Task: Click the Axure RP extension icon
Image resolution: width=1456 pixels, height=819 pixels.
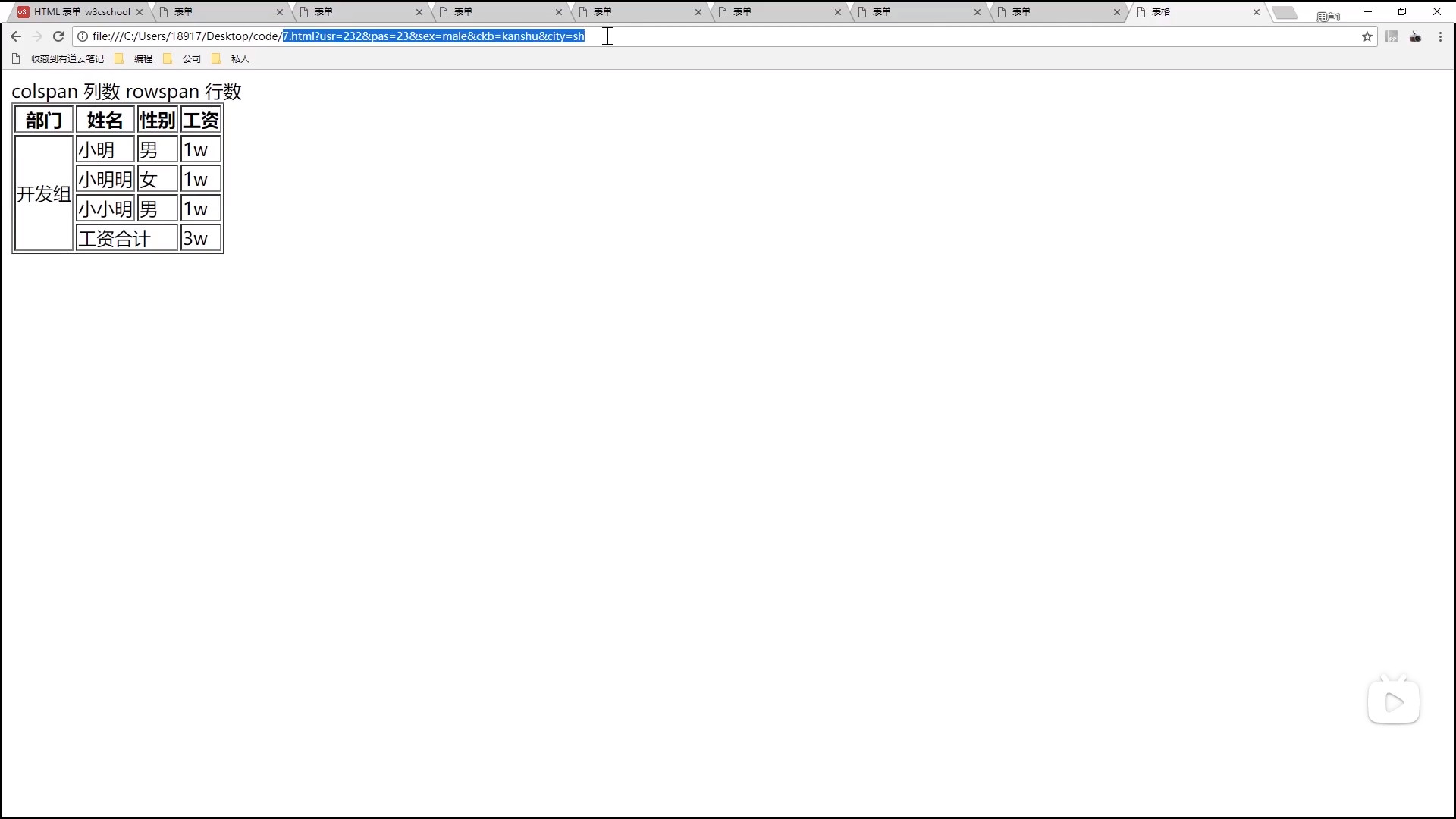Action: point(1392,36)
